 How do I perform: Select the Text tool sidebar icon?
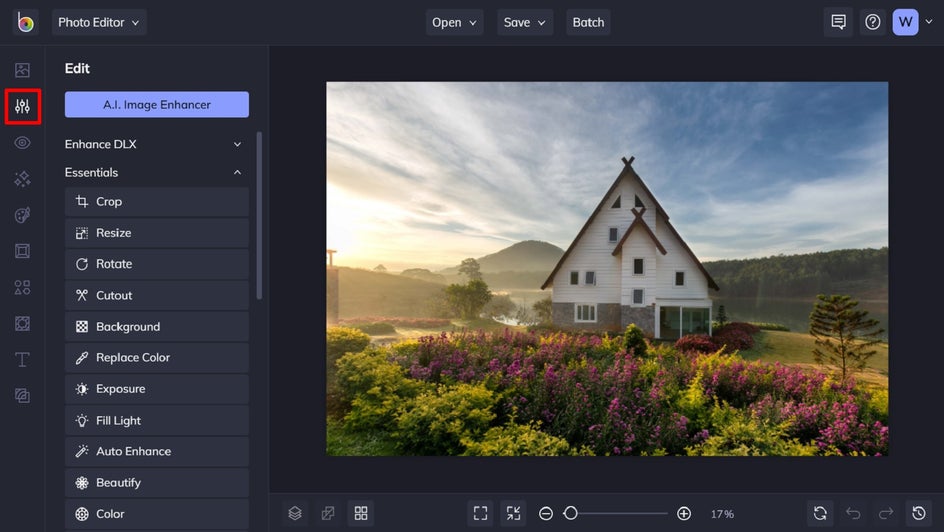click(22, 359)
